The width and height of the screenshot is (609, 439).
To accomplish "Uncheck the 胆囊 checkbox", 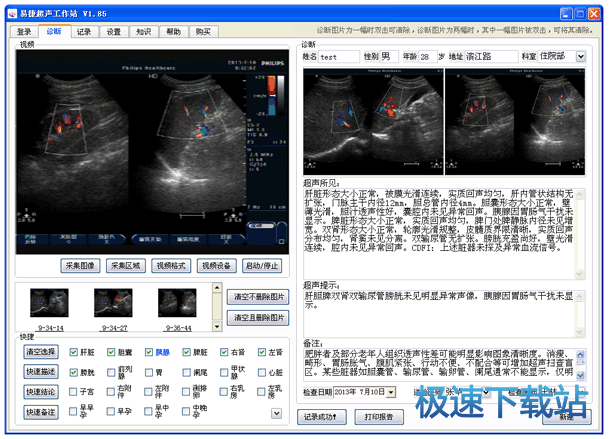I will (111, 352).
